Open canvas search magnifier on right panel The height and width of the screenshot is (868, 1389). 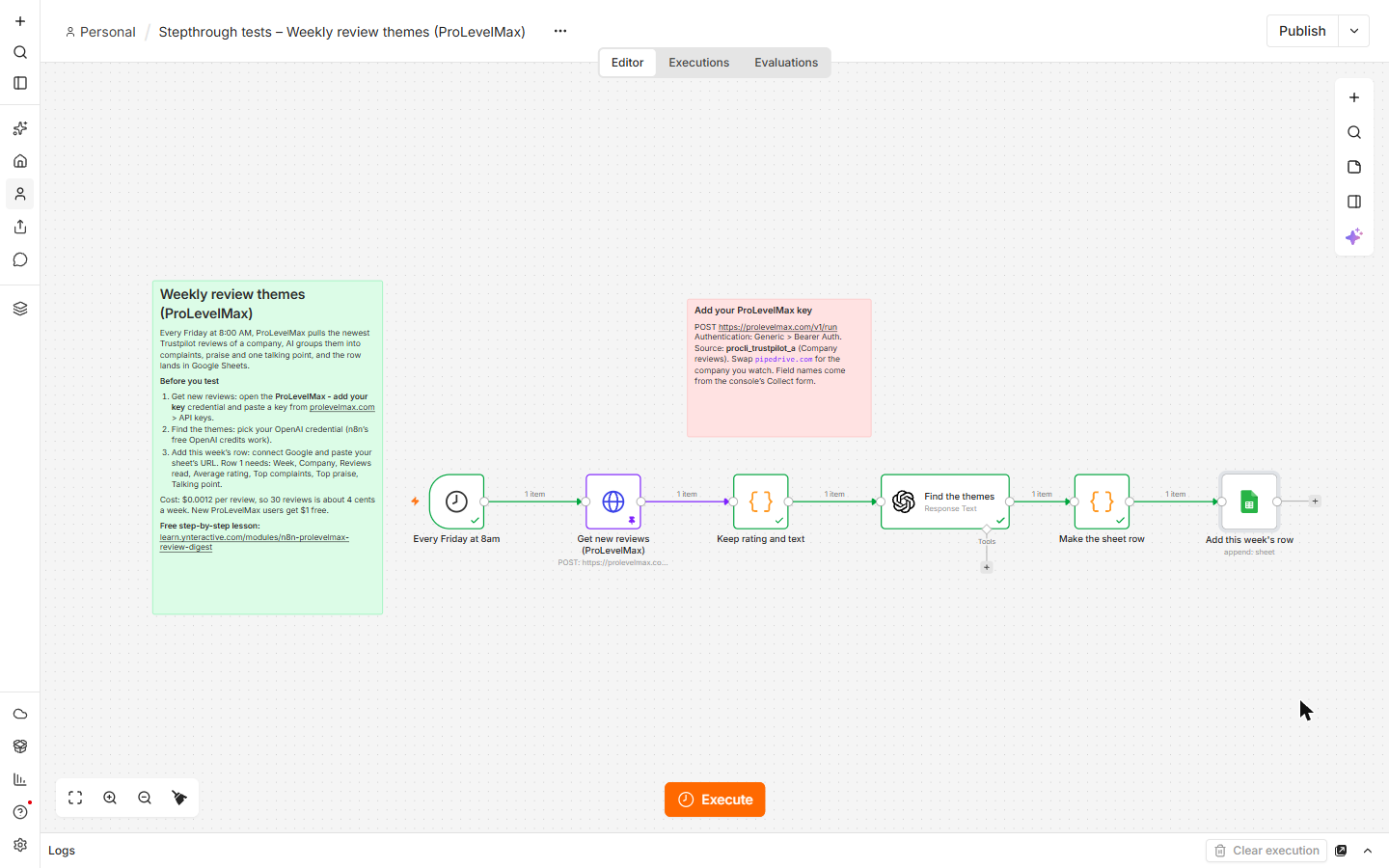click(x=1354, y=132)
